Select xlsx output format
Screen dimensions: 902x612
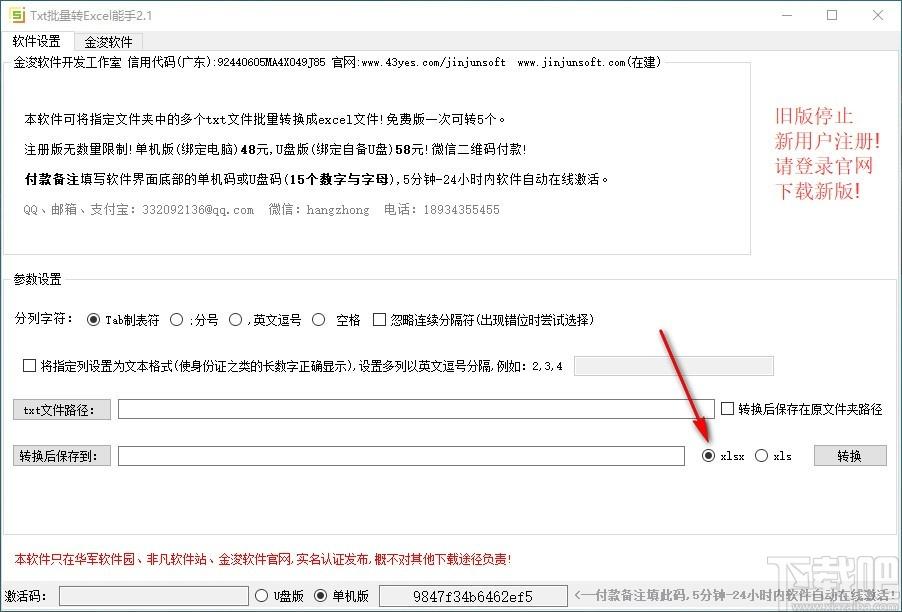coord(723,456)
